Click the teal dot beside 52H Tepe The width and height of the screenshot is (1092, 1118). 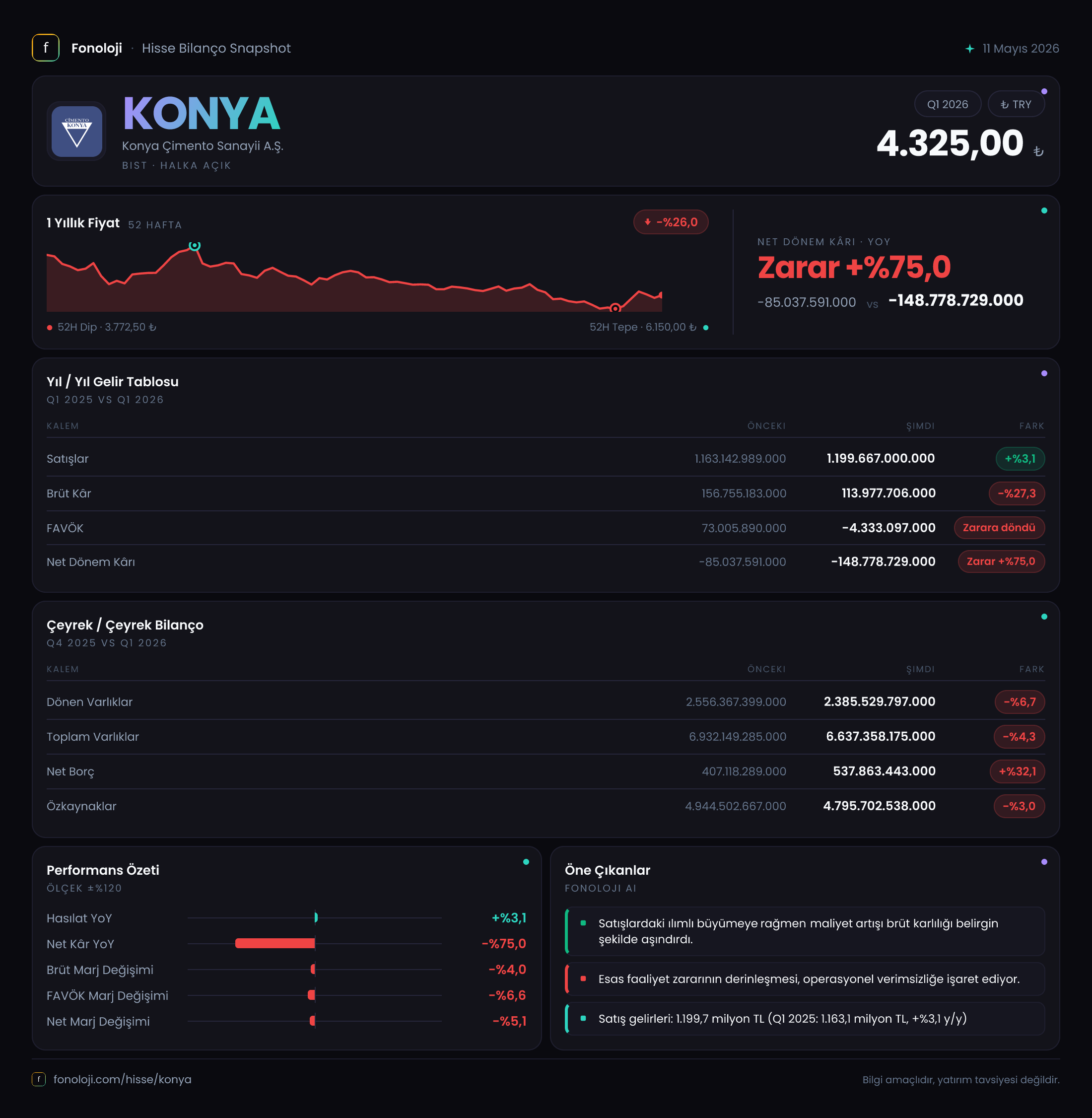[705, 328]
